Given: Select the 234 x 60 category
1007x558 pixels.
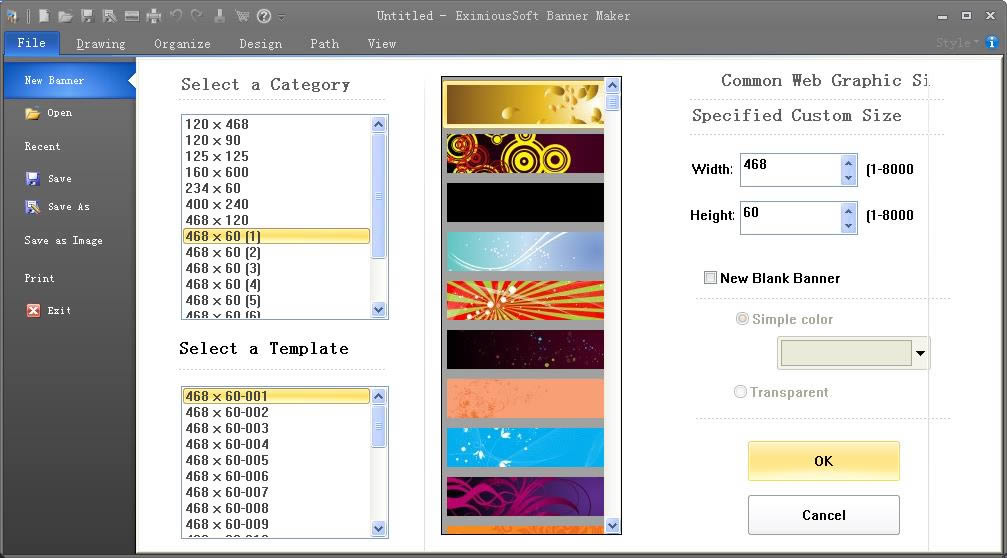Looking at the screenshot, I should [276, 188].
